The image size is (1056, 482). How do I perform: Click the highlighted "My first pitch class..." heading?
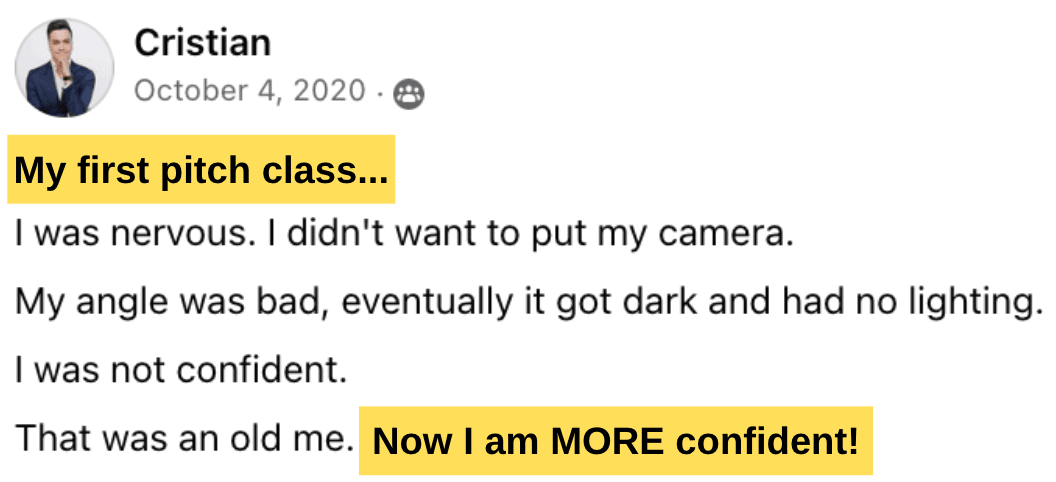click(201, 171)
